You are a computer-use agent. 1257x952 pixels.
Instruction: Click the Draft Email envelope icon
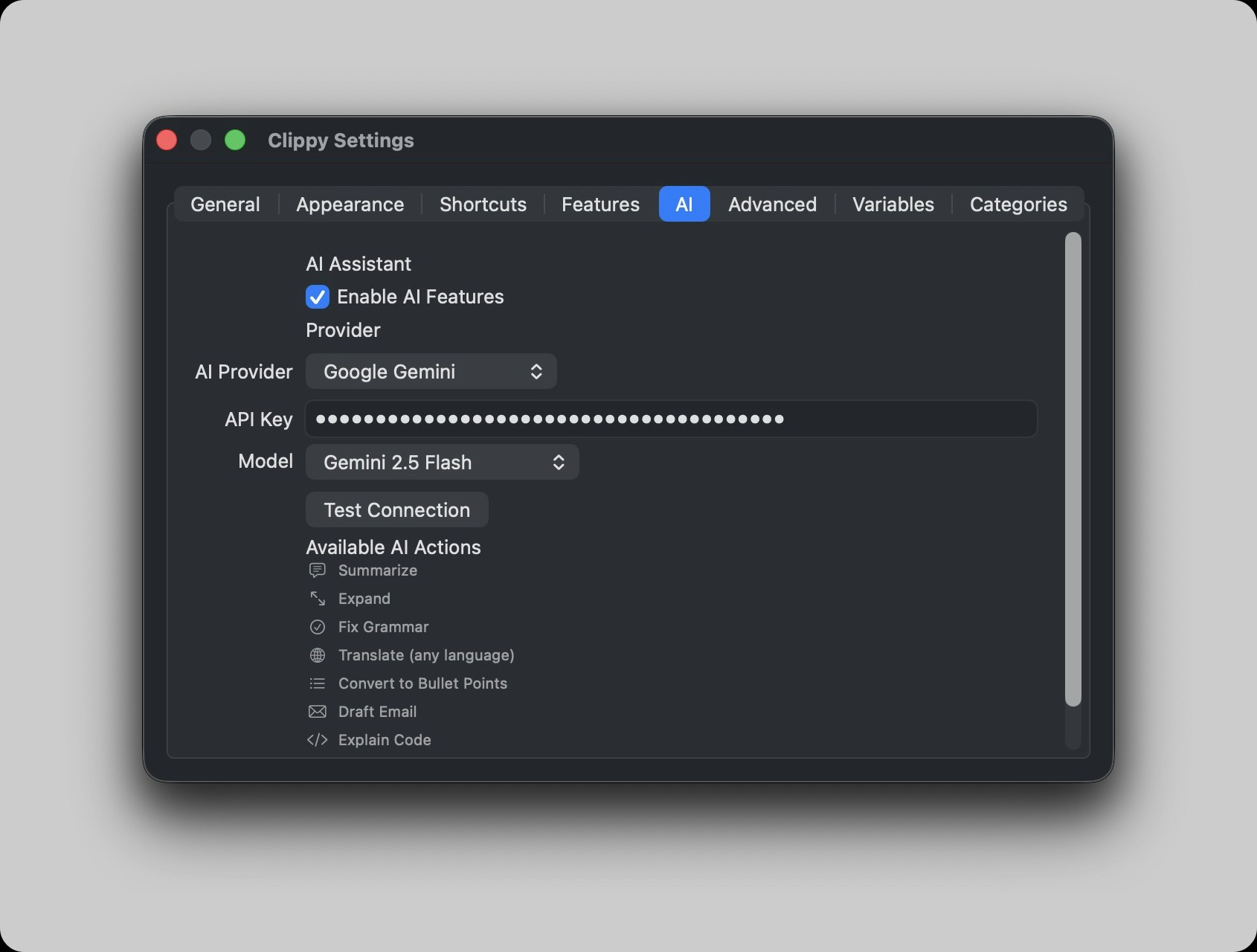tap(318, 712)
